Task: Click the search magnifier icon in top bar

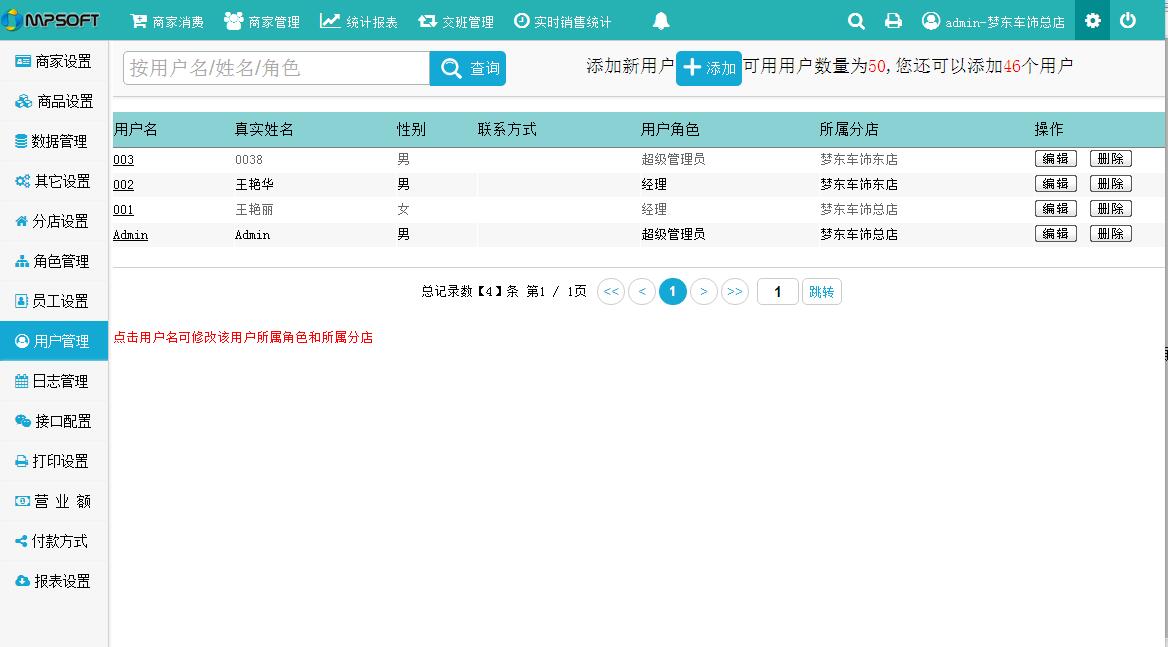Action: 856,21
